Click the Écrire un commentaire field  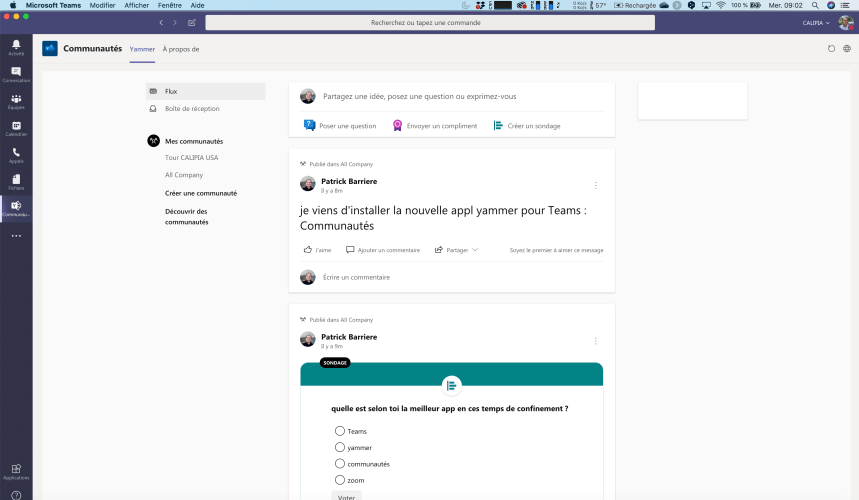[356, 277]
